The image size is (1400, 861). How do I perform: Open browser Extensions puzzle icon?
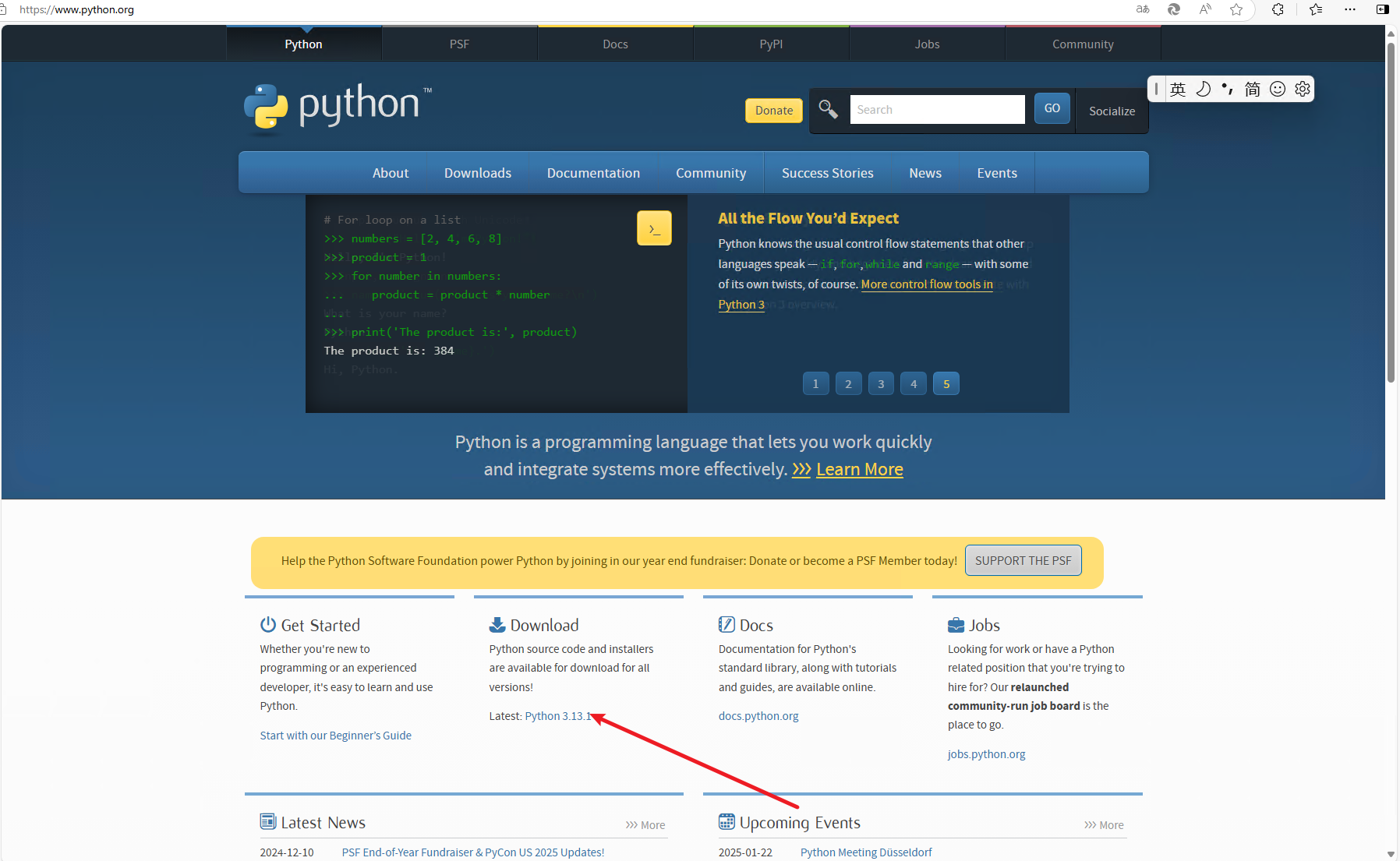tap(1278, 9)
